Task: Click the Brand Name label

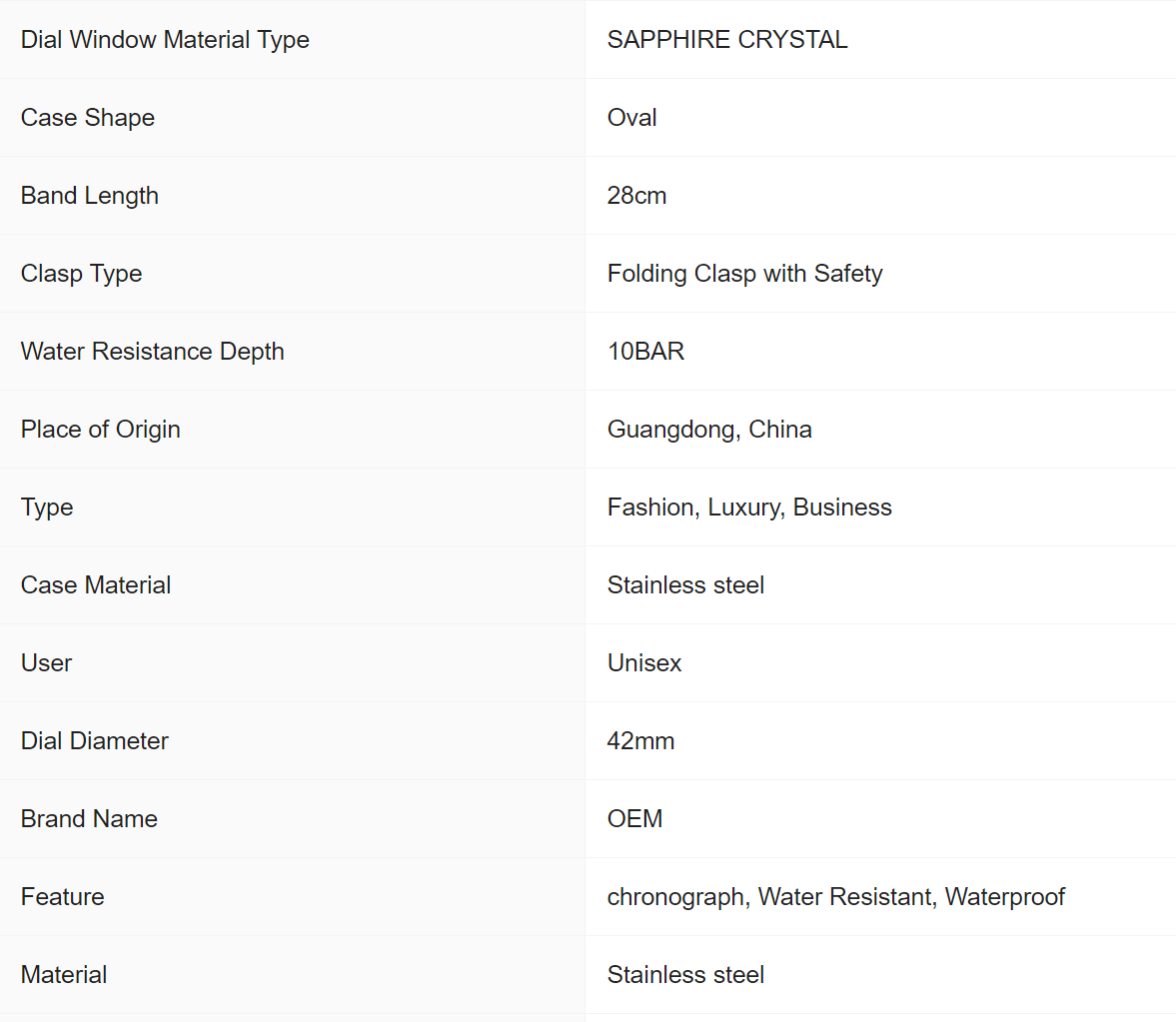Action: pos(90,819)
